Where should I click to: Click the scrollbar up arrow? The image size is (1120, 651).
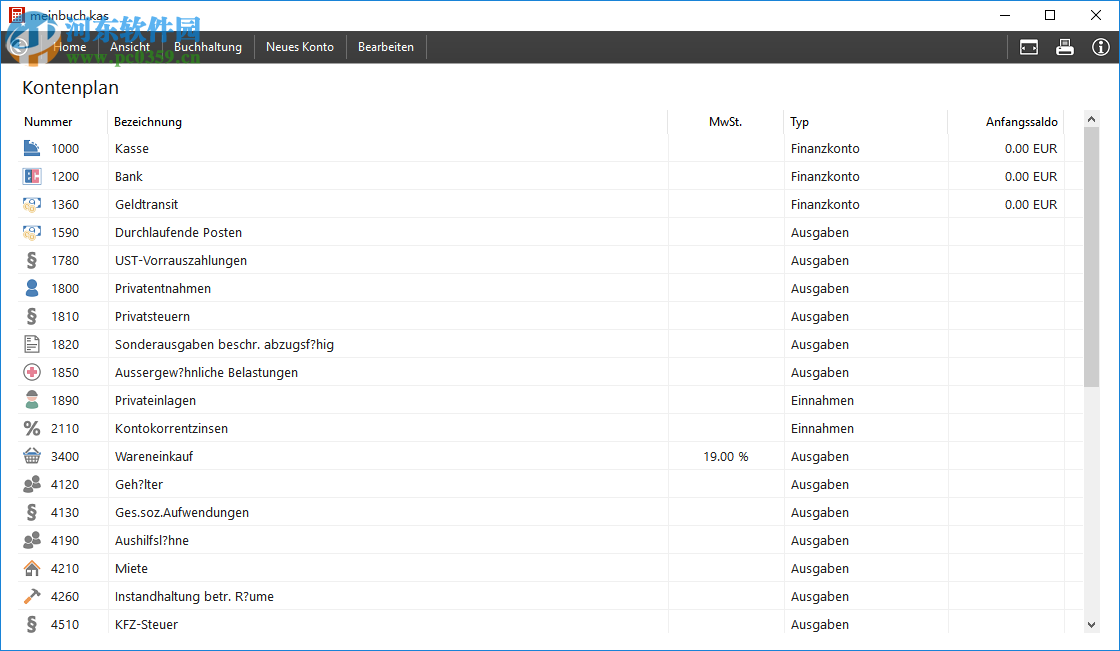1091,119
